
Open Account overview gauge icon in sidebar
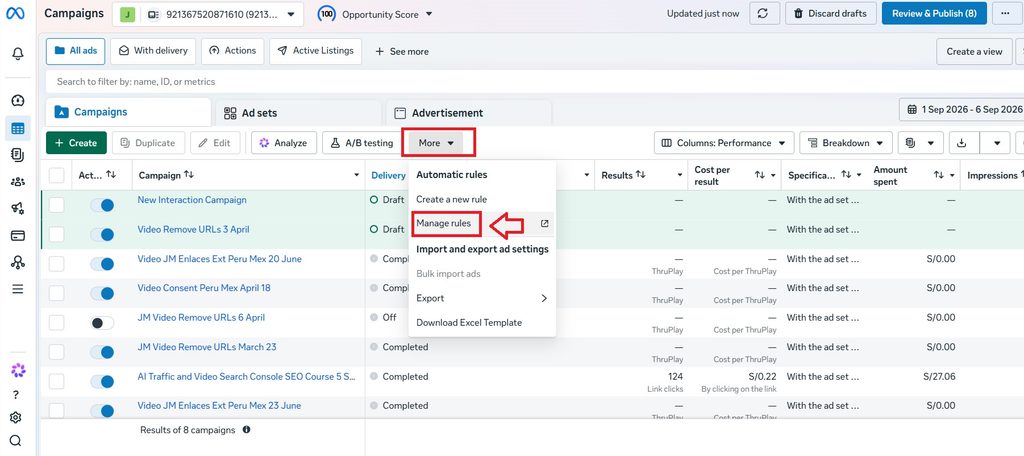(x=18, y=101)
